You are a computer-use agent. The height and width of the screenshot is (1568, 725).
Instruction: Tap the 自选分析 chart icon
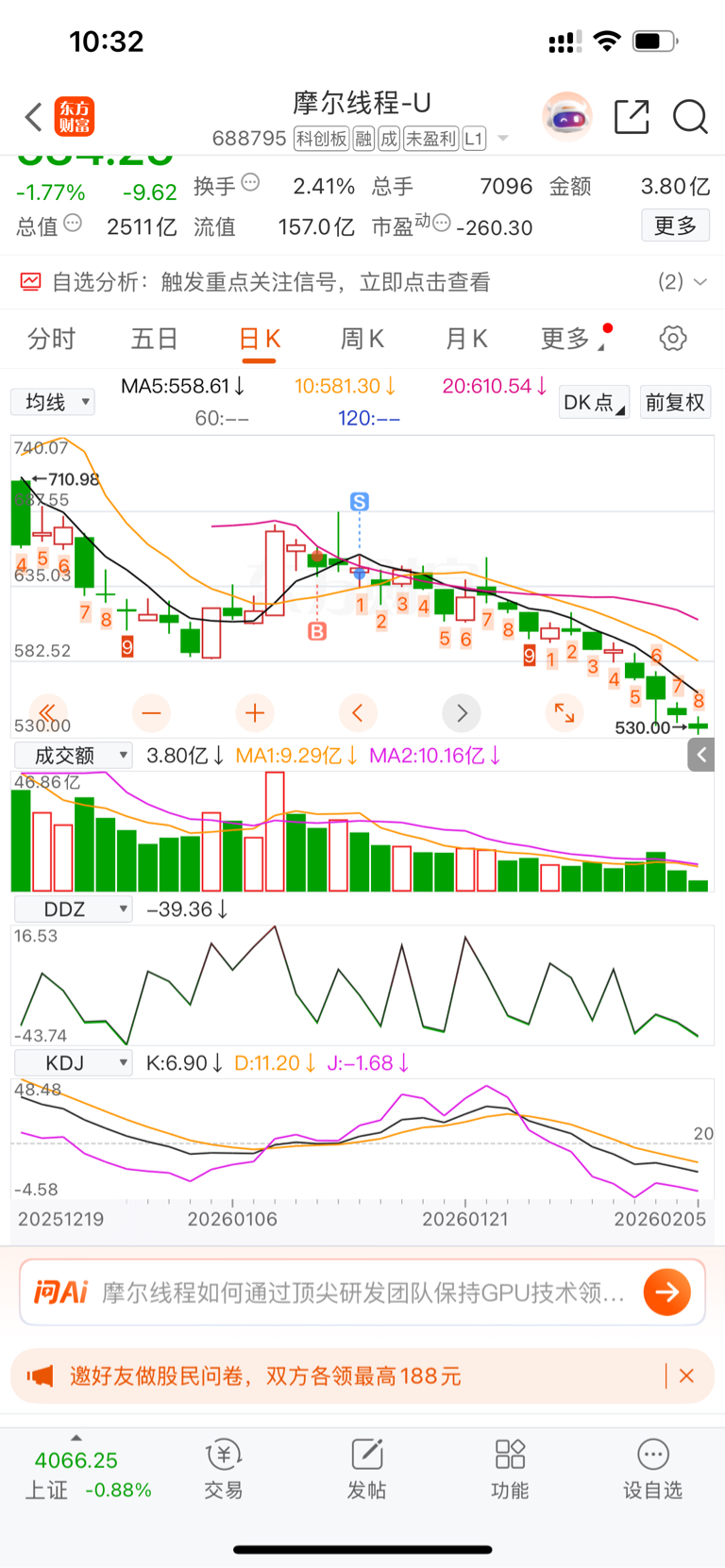[31, 281]
